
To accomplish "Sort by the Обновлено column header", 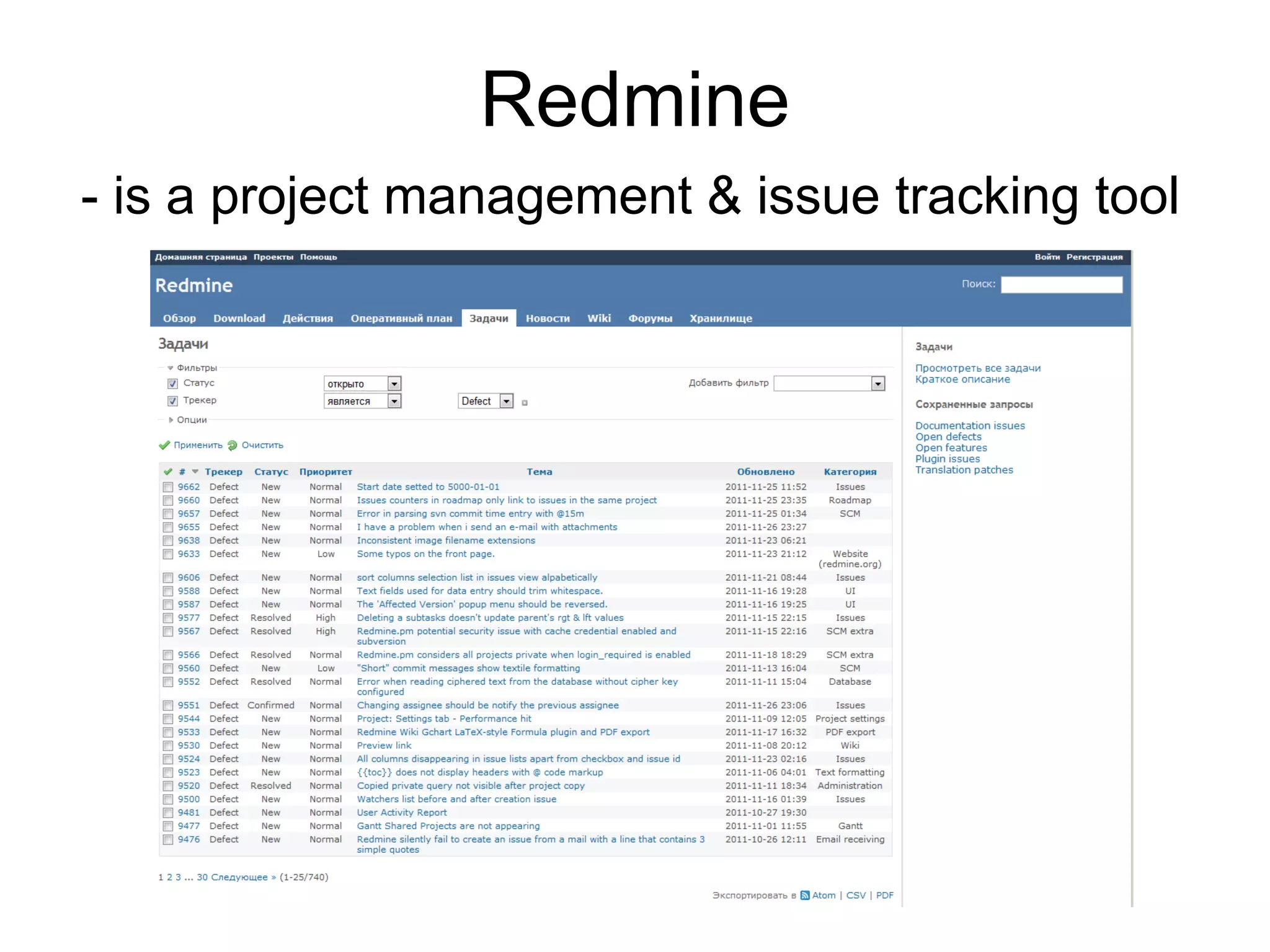I will [766, 472].
